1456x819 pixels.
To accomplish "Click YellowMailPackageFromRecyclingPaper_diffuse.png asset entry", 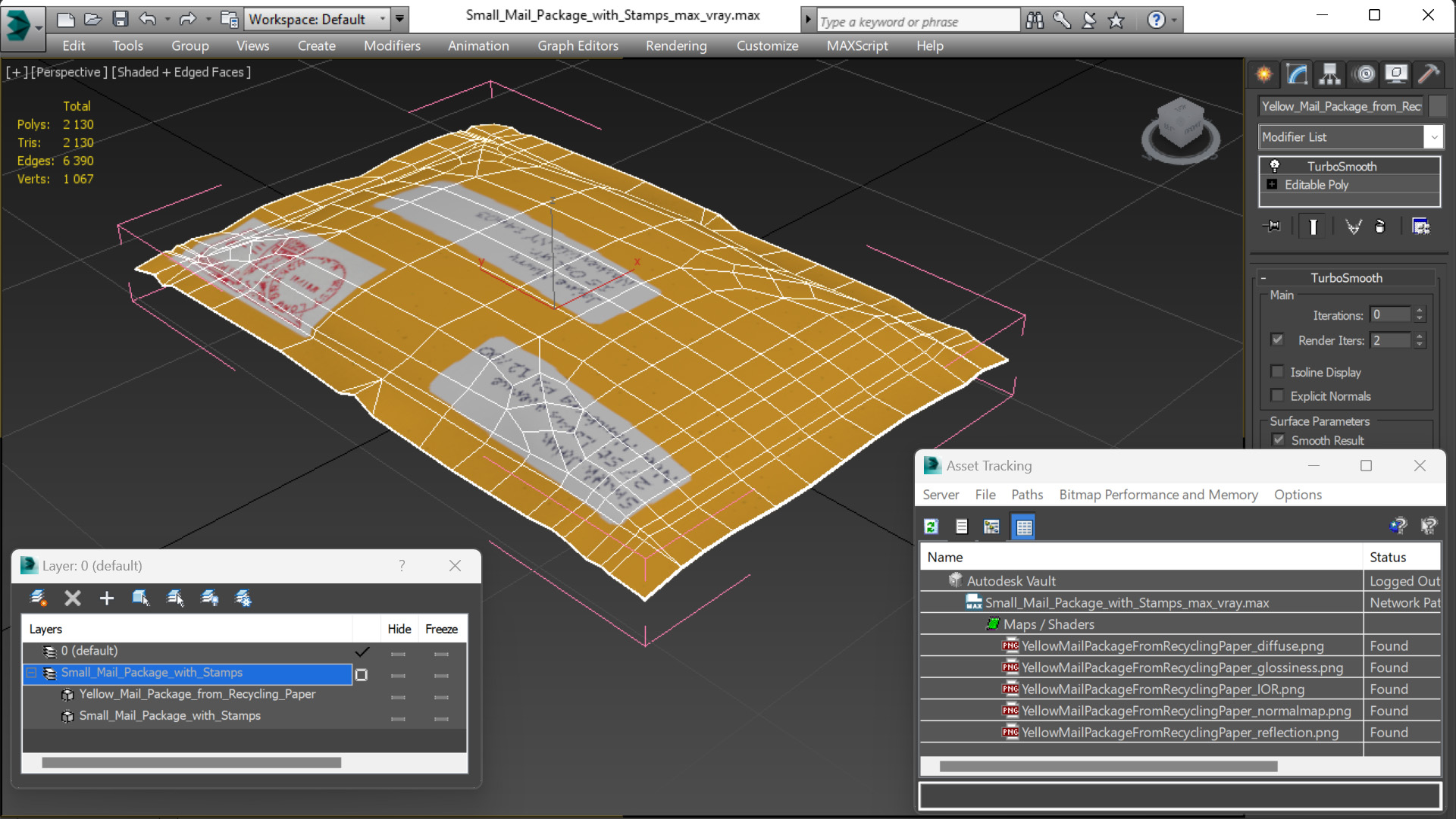I will (1172, 646).
